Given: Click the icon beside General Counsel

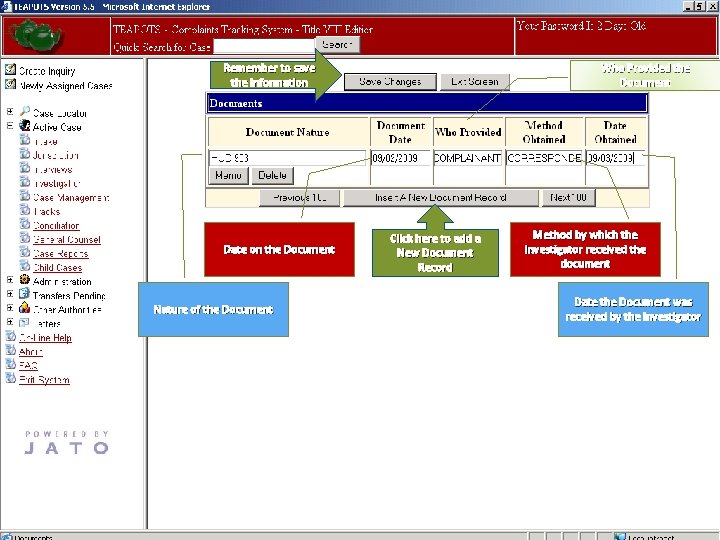Looking at the screenshot, I should coord(25,238).
